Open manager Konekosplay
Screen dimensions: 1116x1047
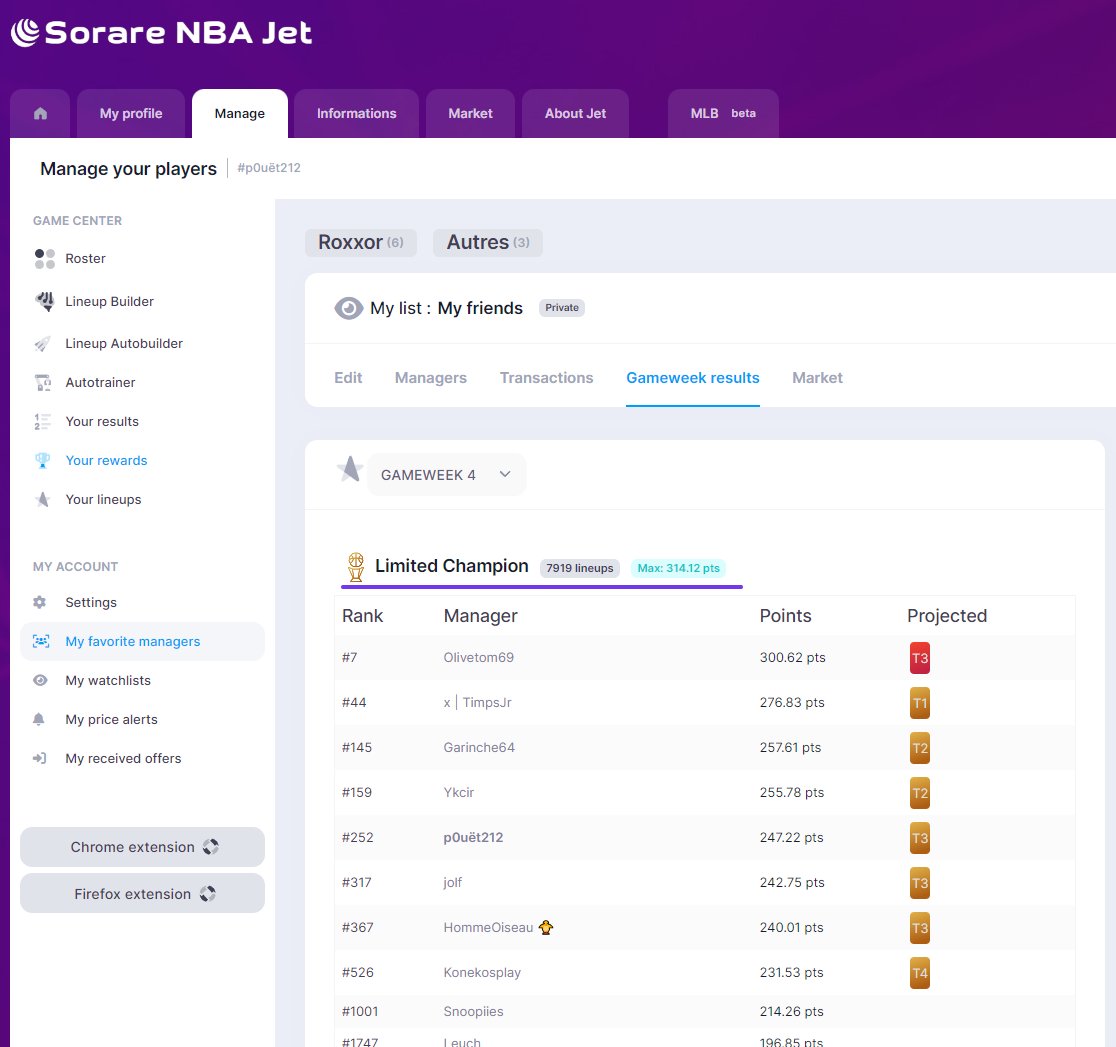[482, 972]
